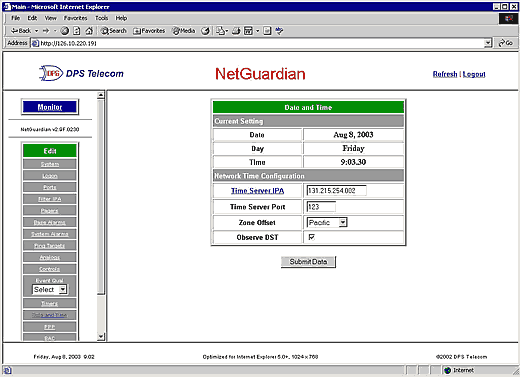Click the URL text in the Address field
Viewport: 520px width, 377px height.
(x=68, y=43)
